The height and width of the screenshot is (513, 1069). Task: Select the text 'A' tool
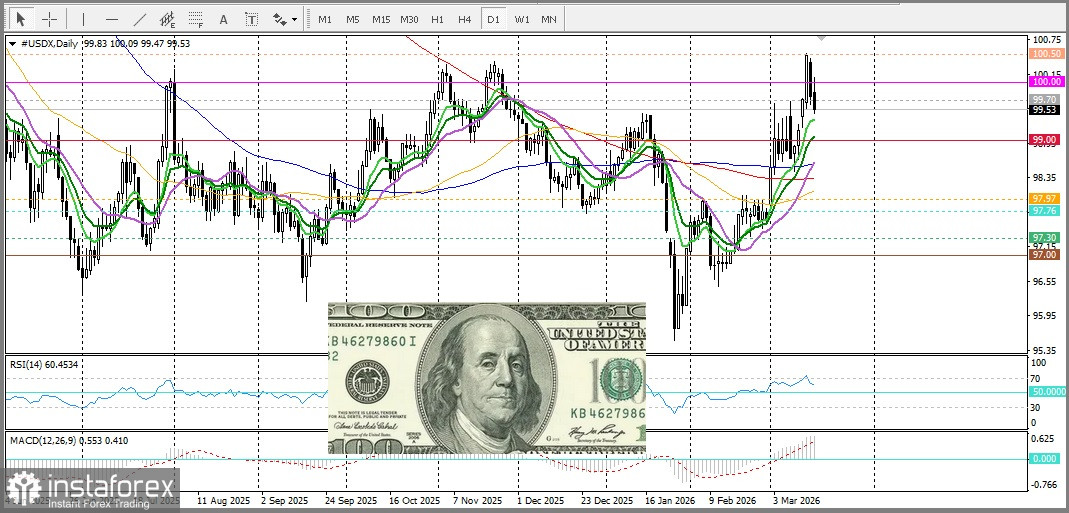tap(223, 19)
